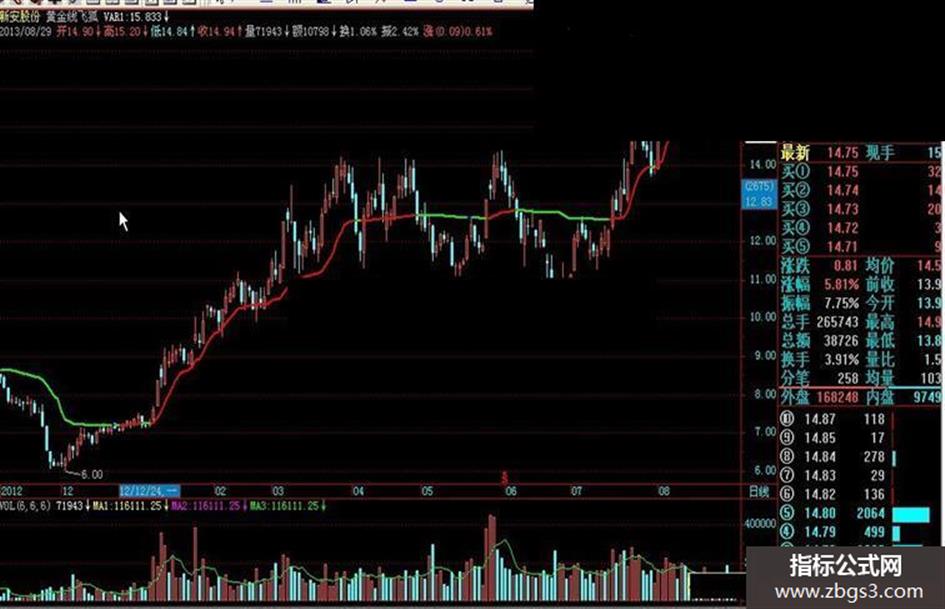Click the 日线 period label

pos(759,491)
